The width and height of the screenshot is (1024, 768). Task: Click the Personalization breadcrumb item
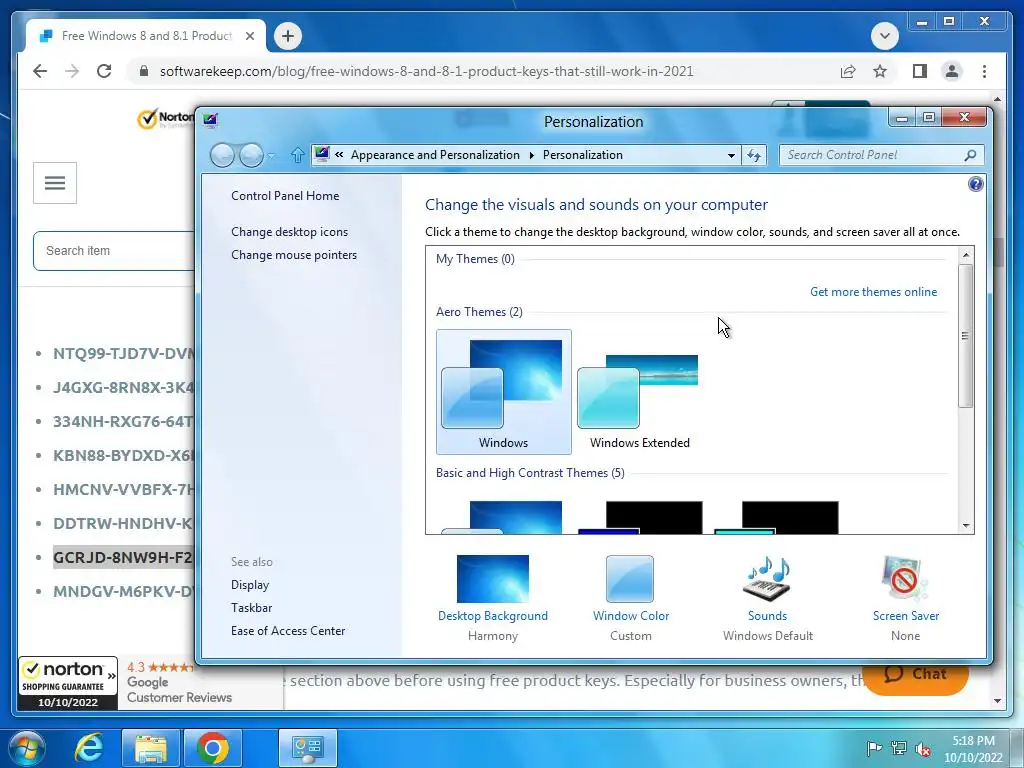click(x=583, y=155)
